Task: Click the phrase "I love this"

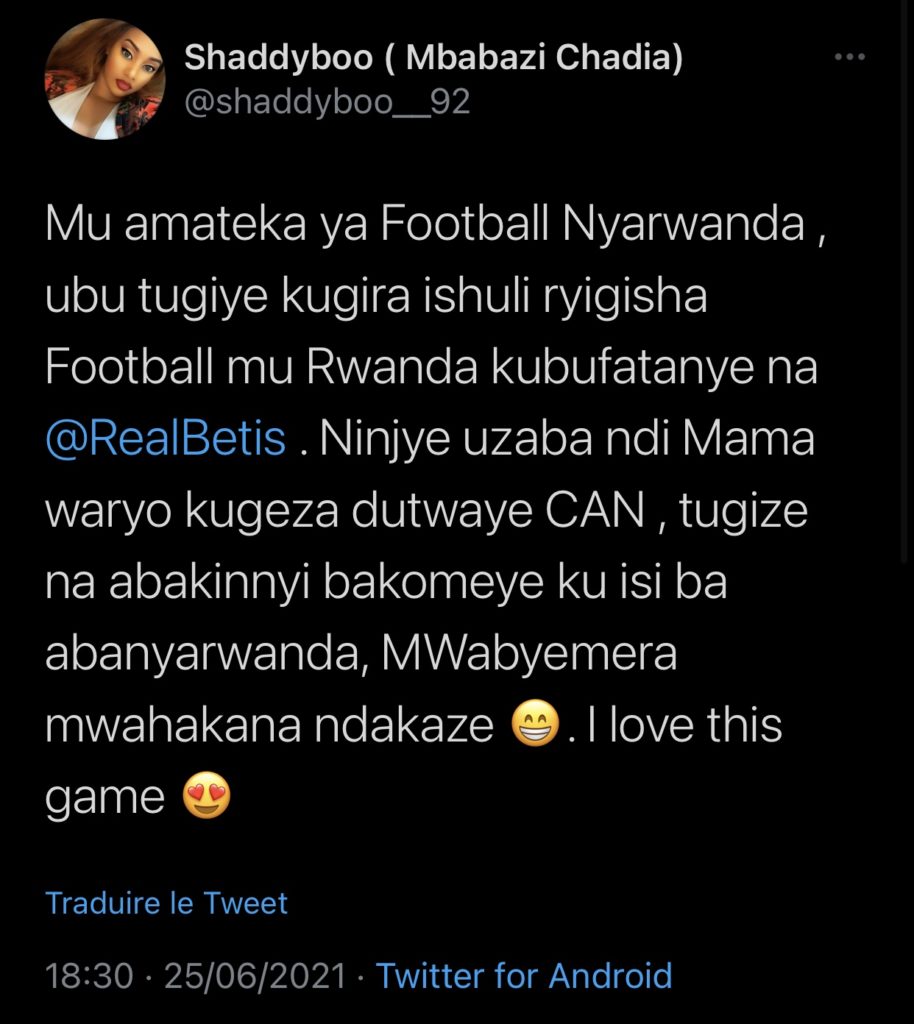Action: click(687, 726)
